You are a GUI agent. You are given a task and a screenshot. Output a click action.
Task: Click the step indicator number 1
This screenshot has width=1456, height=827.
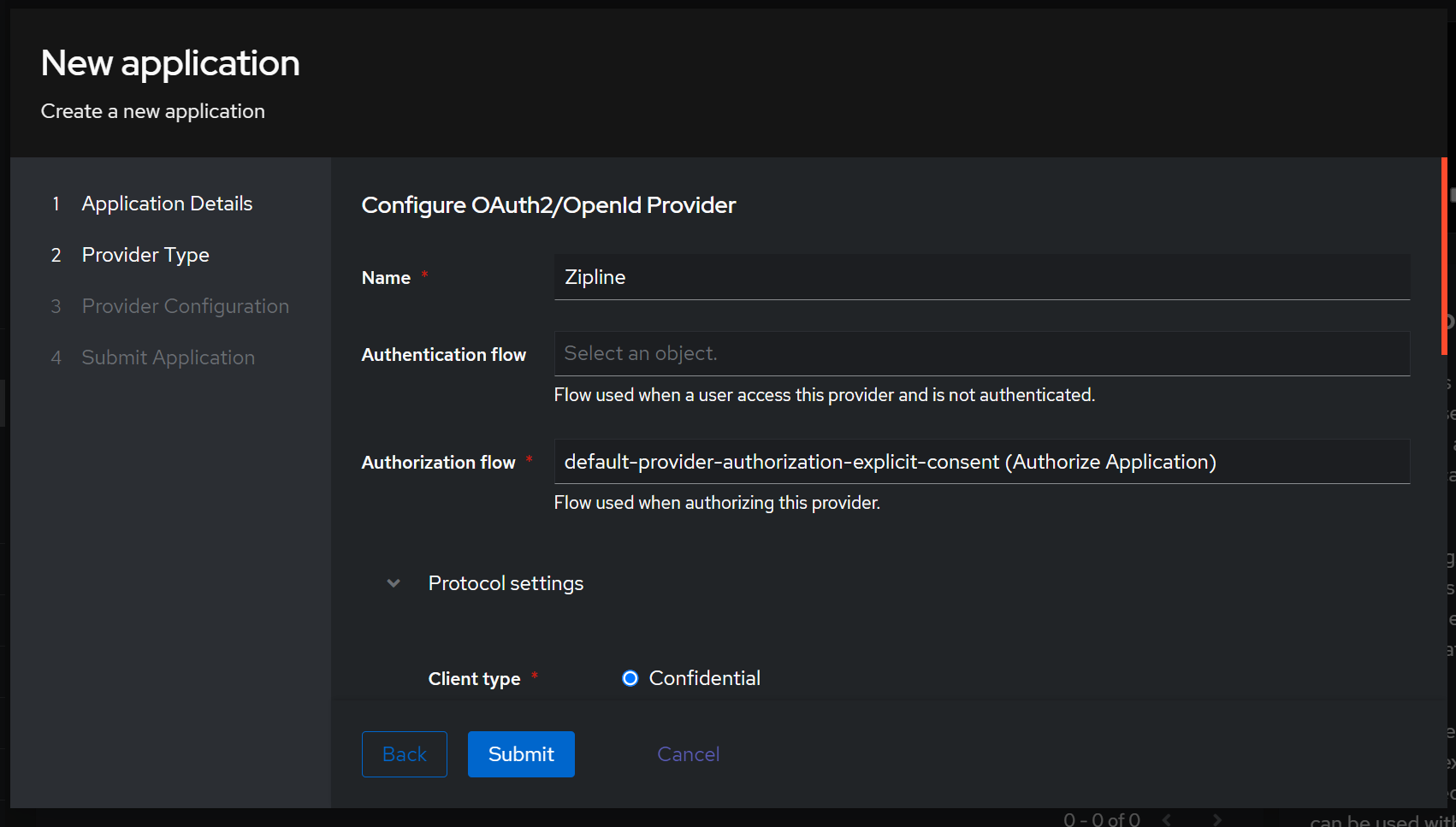tap(56, 204)
